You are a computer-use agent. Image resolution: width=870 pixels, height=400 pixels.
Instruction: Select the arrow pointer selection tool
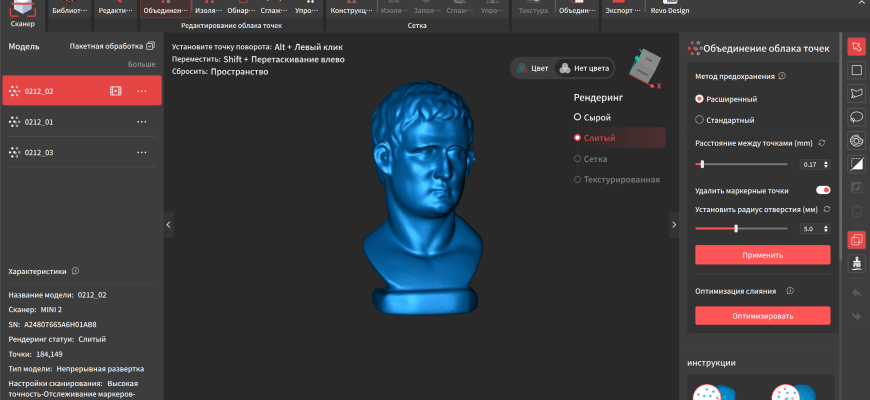tap(856, 47)
